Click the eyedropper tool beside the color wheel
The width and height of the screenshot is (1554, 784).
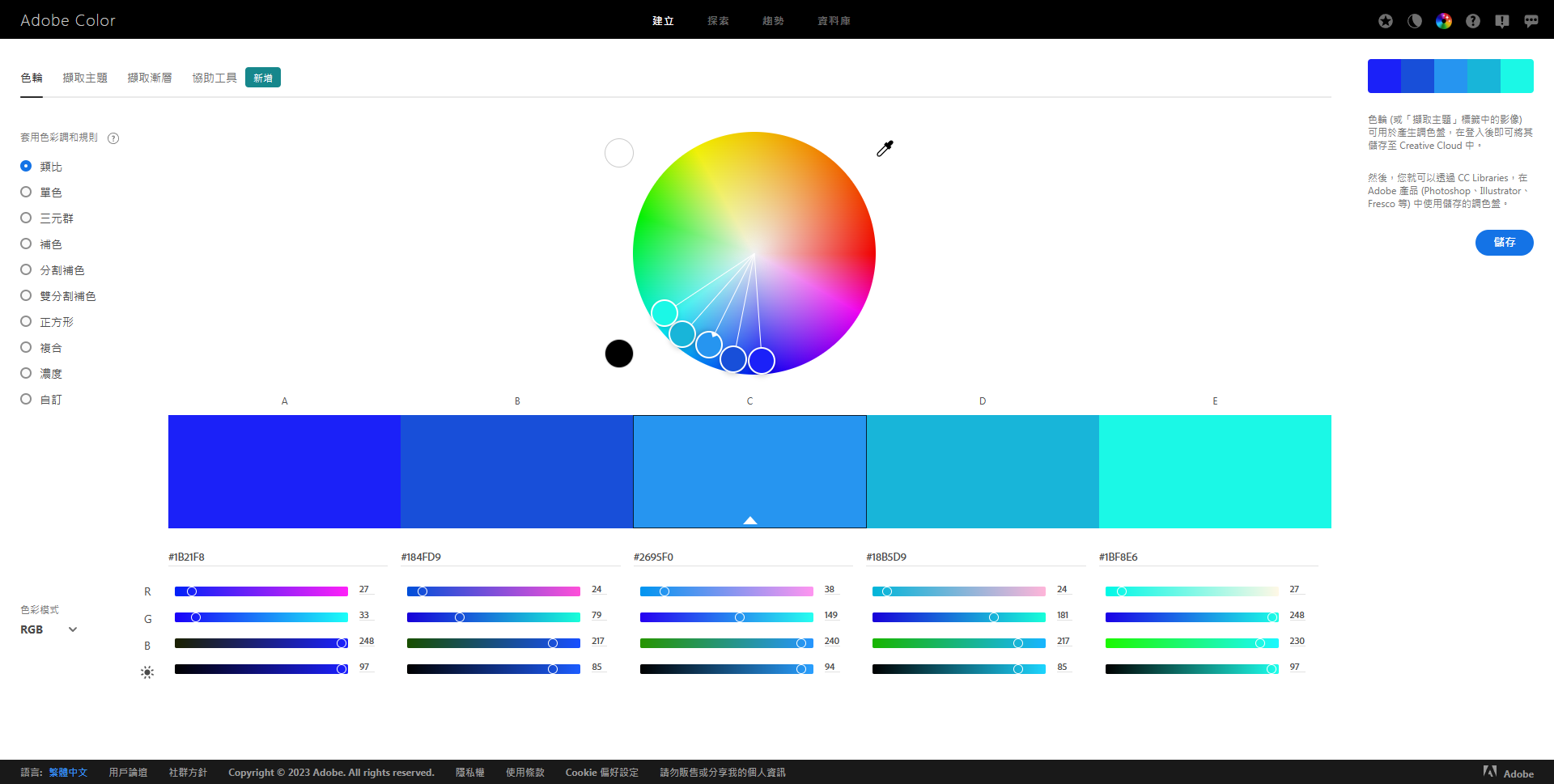[885, 148]
